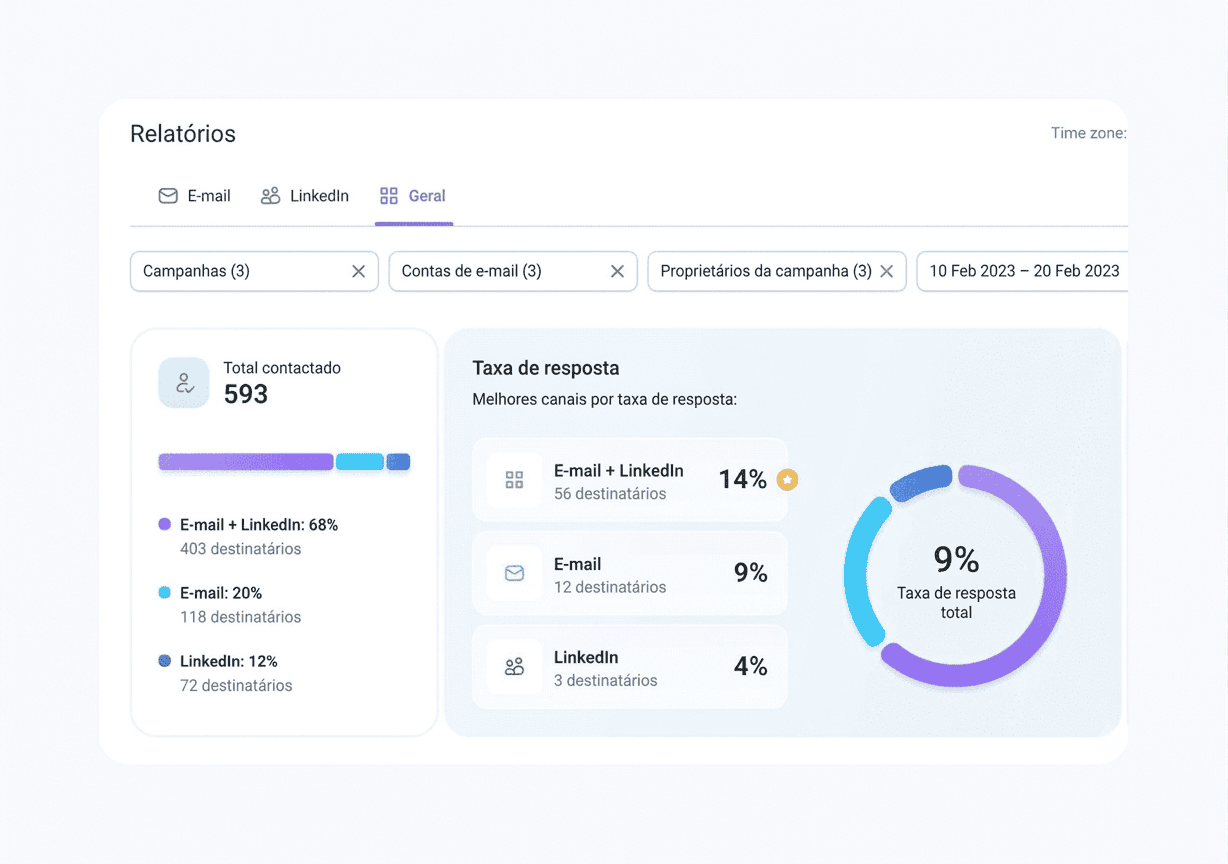This screenshot has width=1228, height=864.
Task: Click the people icon beside LinkedIn tab
Action: 270,196
